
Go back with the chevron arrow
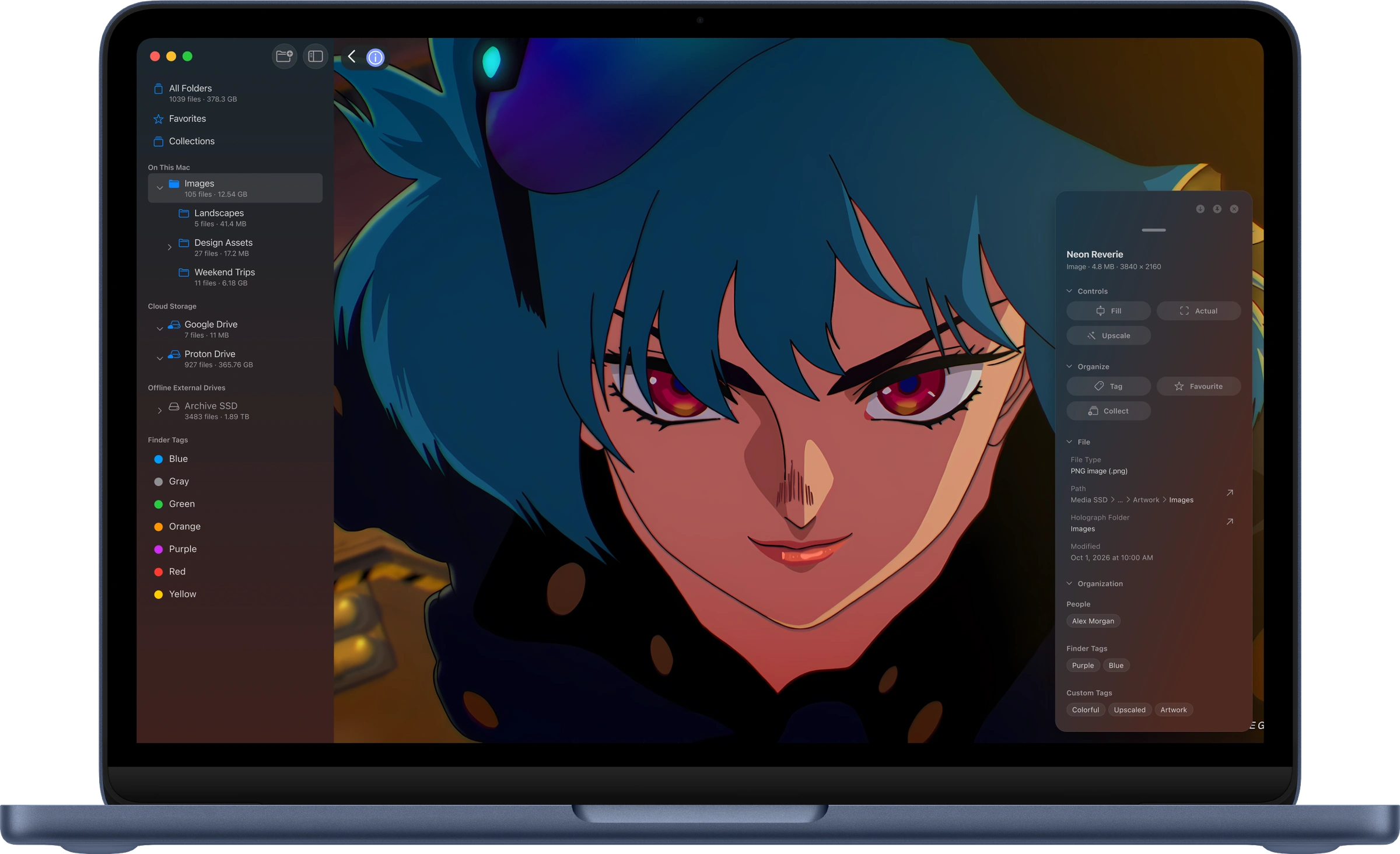(352, 57)
